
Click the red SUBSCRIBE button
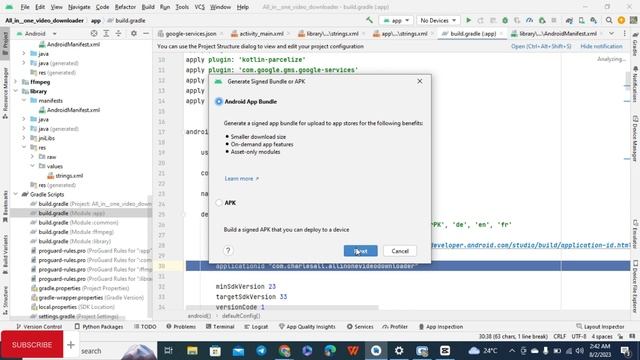(x=32, y=345)
